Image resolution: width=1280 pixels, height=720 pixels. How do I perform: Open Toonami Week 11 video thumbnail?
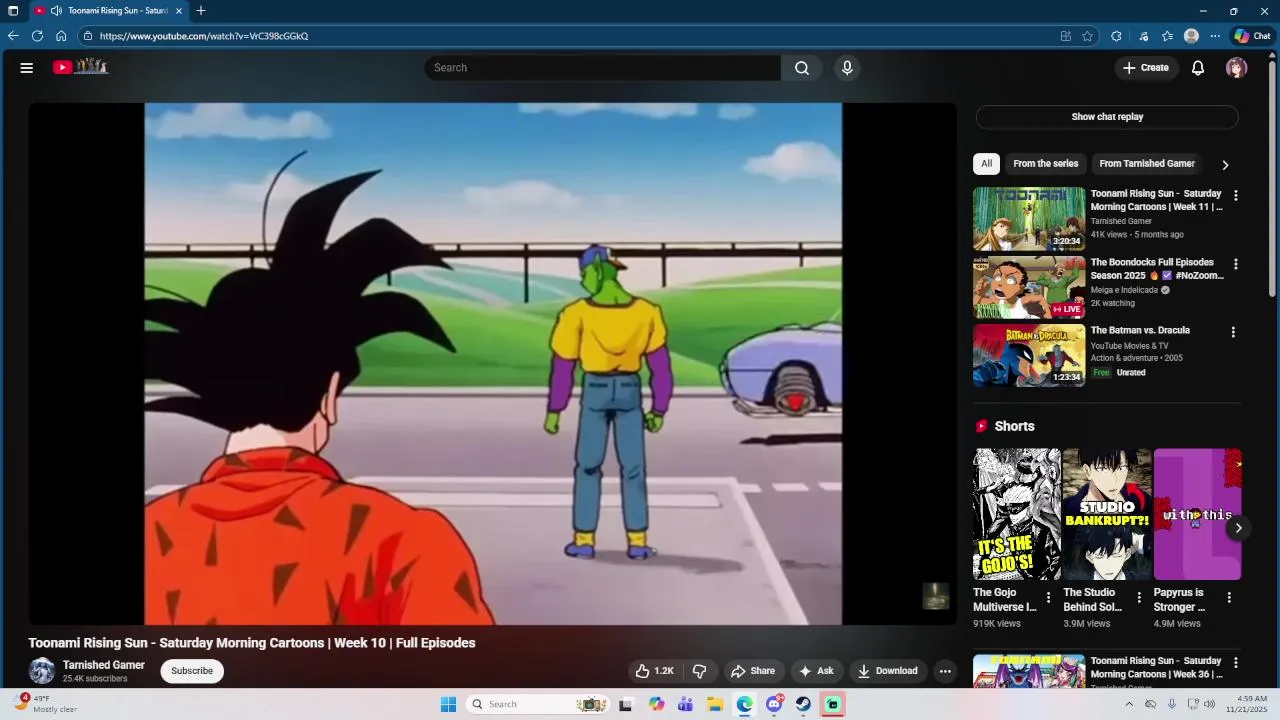point(1029,218)
